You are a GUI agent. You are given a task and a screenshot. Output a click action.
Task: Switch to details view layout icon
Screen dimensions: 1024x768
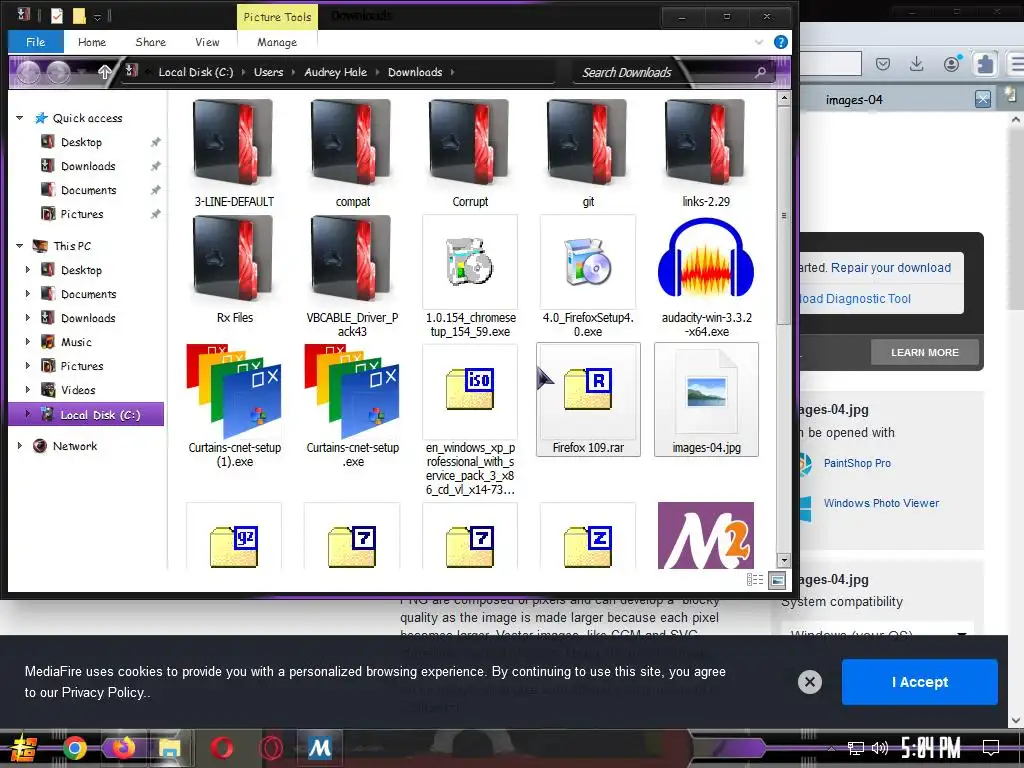click(x=755, y=580)
